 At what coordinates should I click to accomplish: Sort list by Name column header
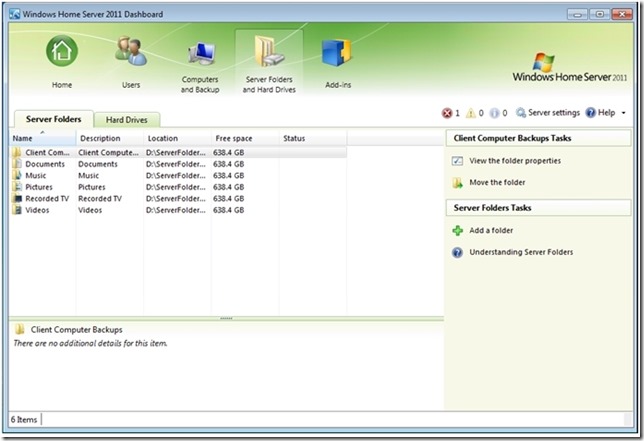(40, 138)
